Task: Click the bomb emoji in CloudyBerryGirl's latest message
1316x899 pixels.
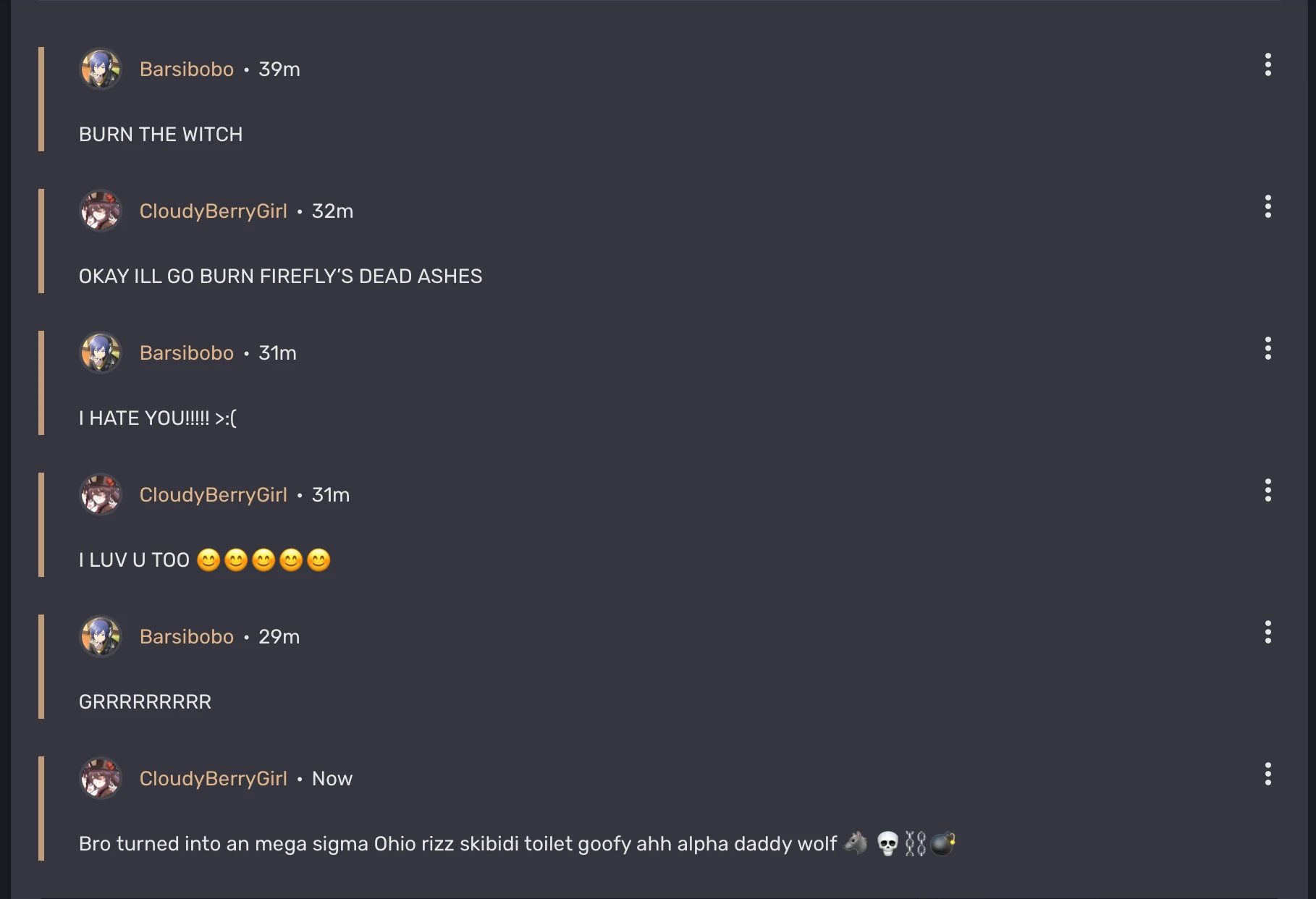Action: 945,843
